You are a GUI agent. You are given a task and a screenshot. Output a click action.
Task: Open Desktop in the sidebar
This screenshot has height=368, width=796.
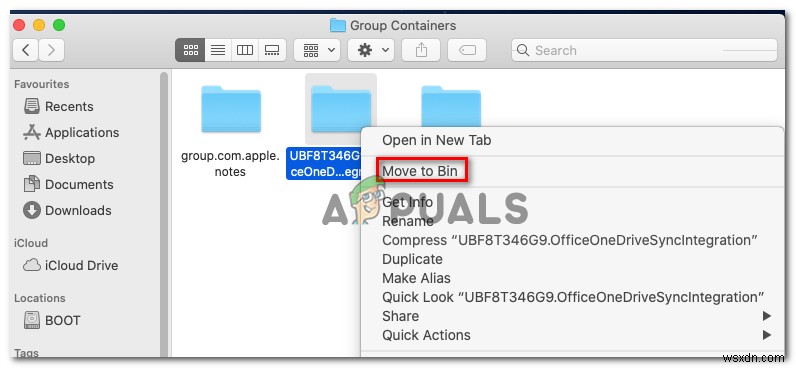click(59, 158)
